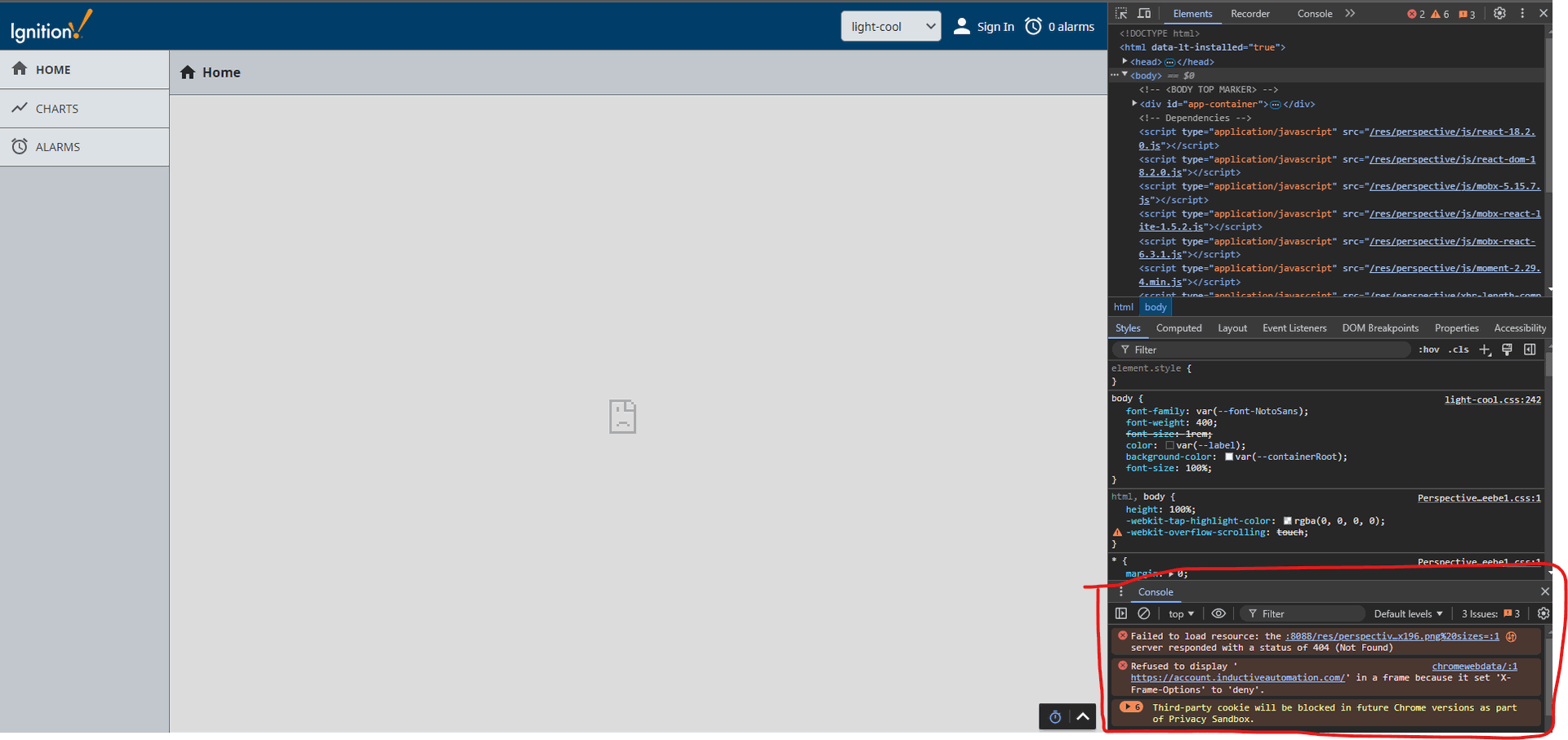Switch to the Layout tab

point(1232,328)
